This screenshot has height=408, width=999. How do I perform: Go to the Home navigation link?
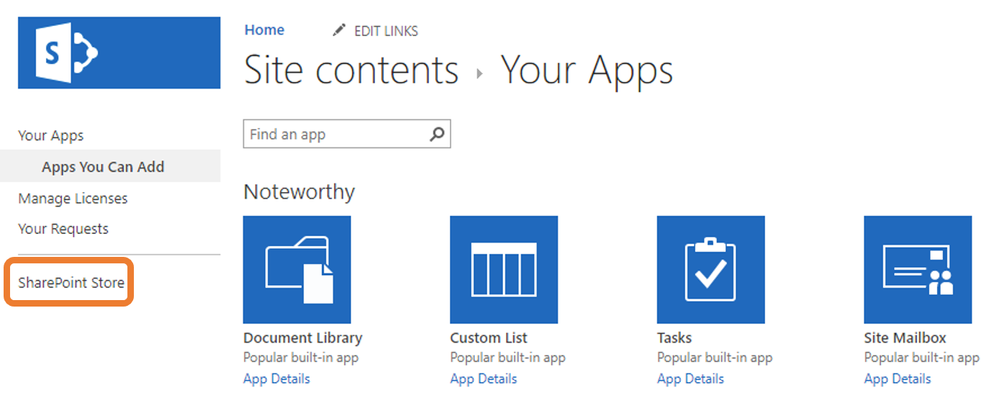click(264, 30)
